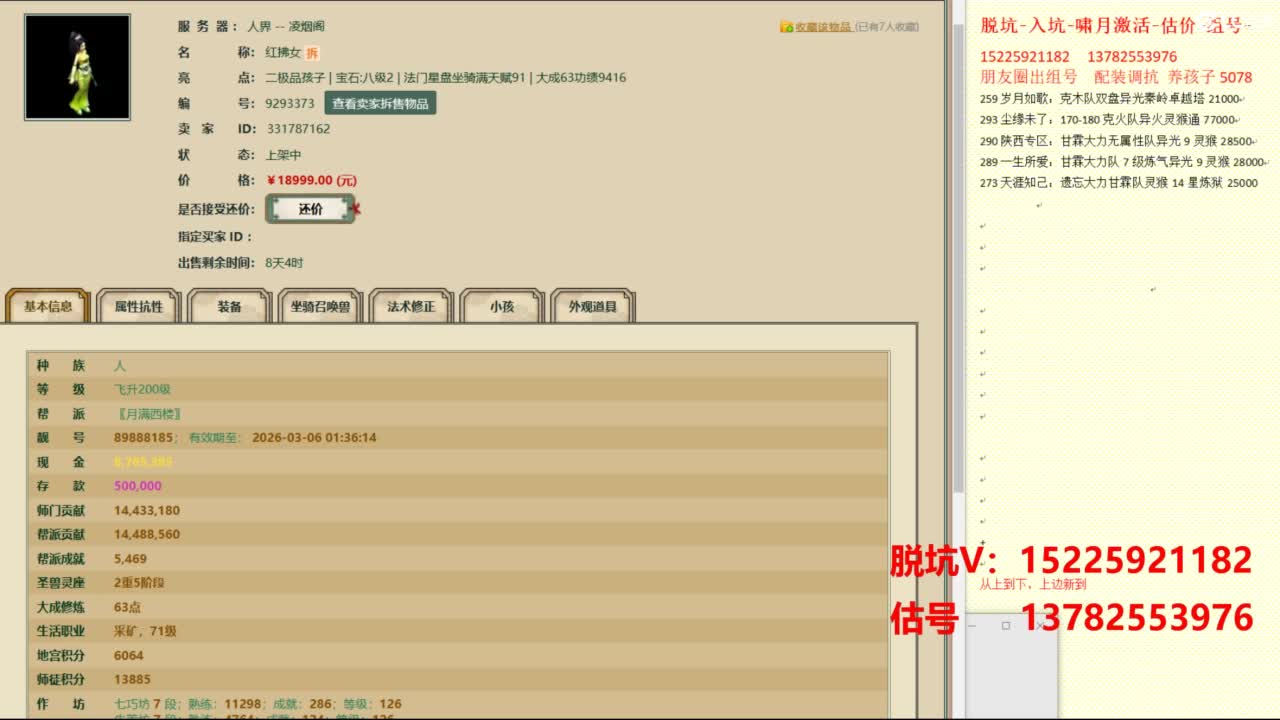Image resolution: width=1280 pixels, height=720 pixels.
Task: Click the page's vertical scrollbar
Action: click(957, 300)
